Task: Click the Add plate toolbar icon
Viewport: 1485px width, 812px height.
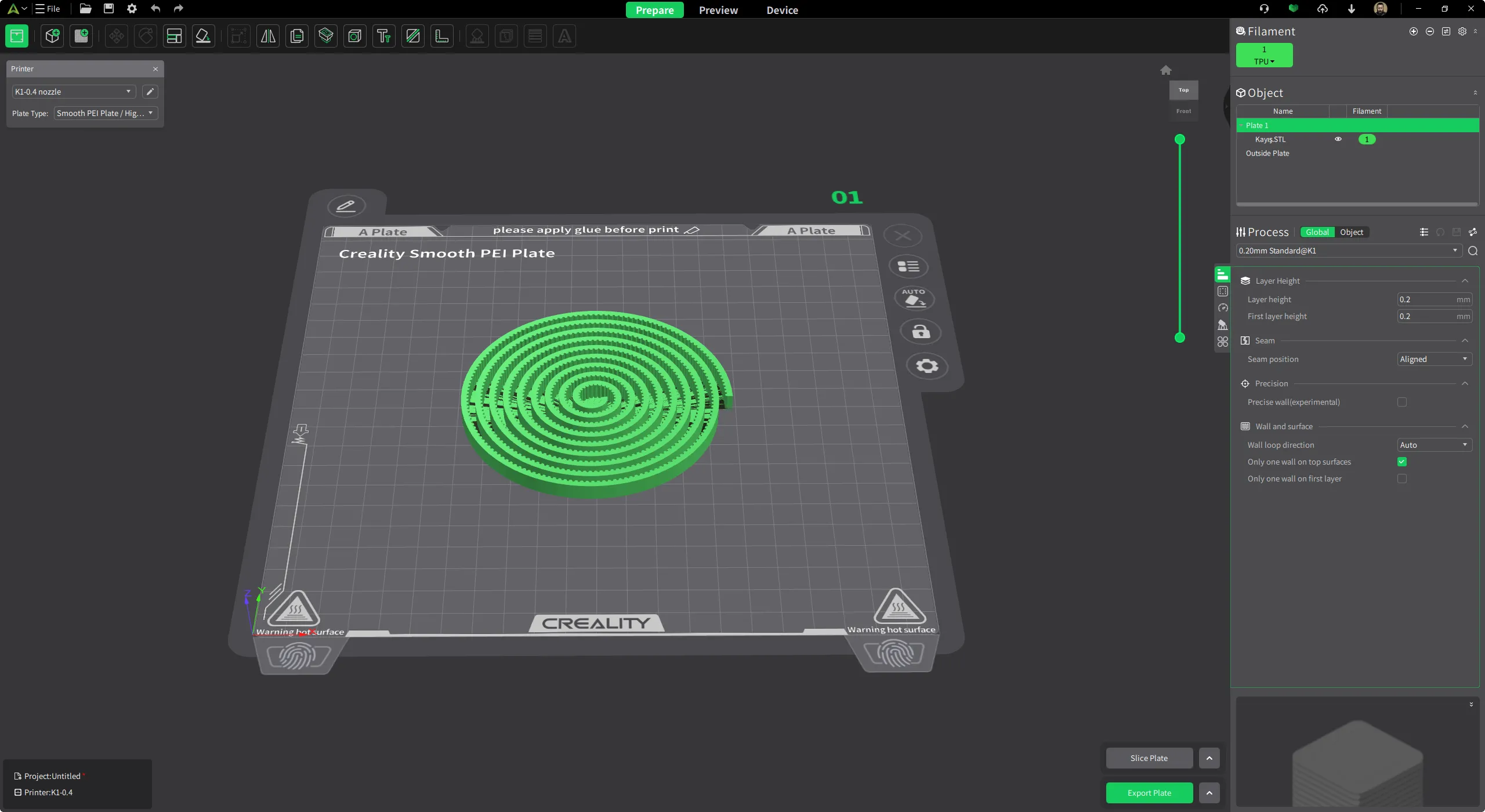Action: click(81, 36)
